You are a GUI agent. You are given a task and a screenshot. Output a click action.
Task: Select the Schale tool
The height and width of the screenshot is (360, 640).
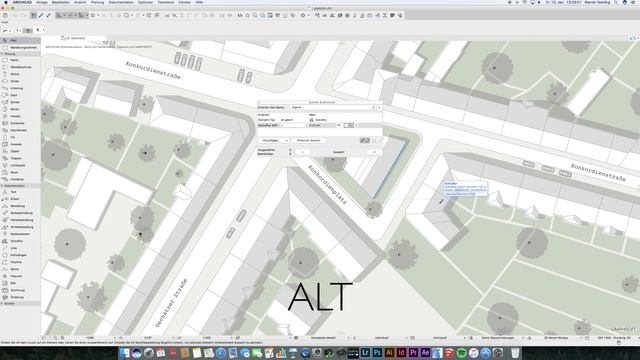20,102
